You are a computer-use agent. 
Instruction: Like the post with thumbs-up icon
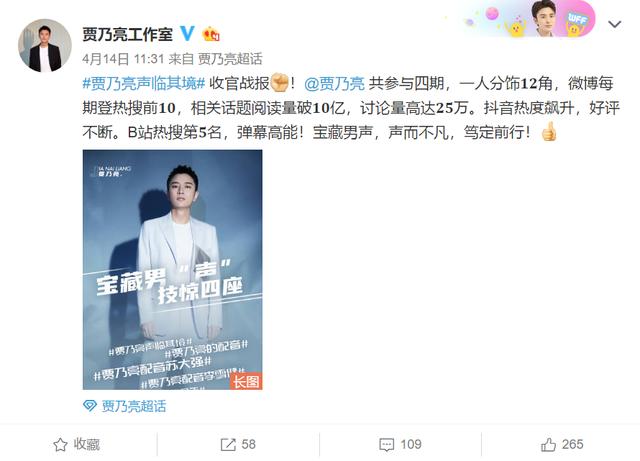tap(548, 444)
